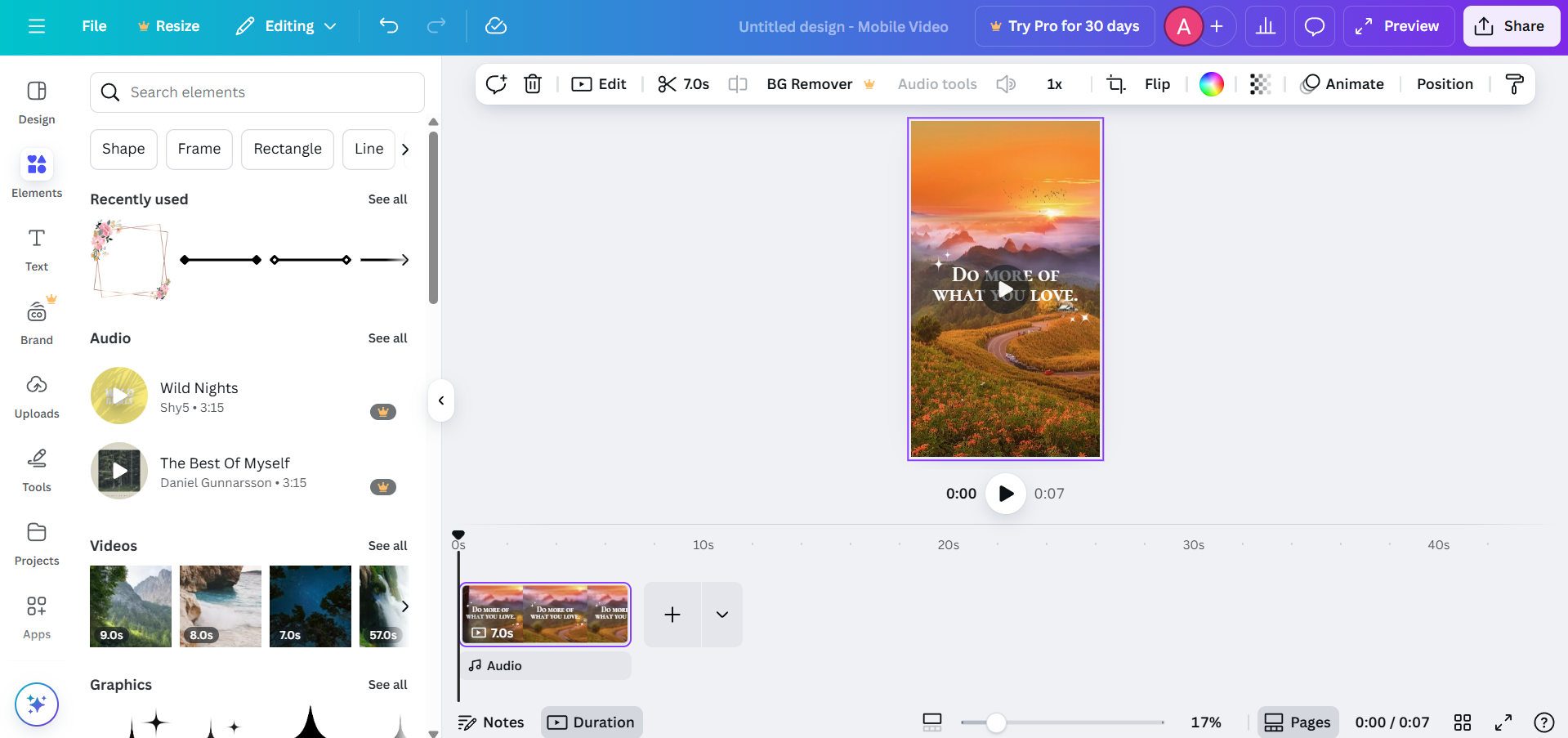Open the crop tool in the toolbar
This screenshot has height=738, width=1568.
pyautogui.click(x=1115, y=83)
